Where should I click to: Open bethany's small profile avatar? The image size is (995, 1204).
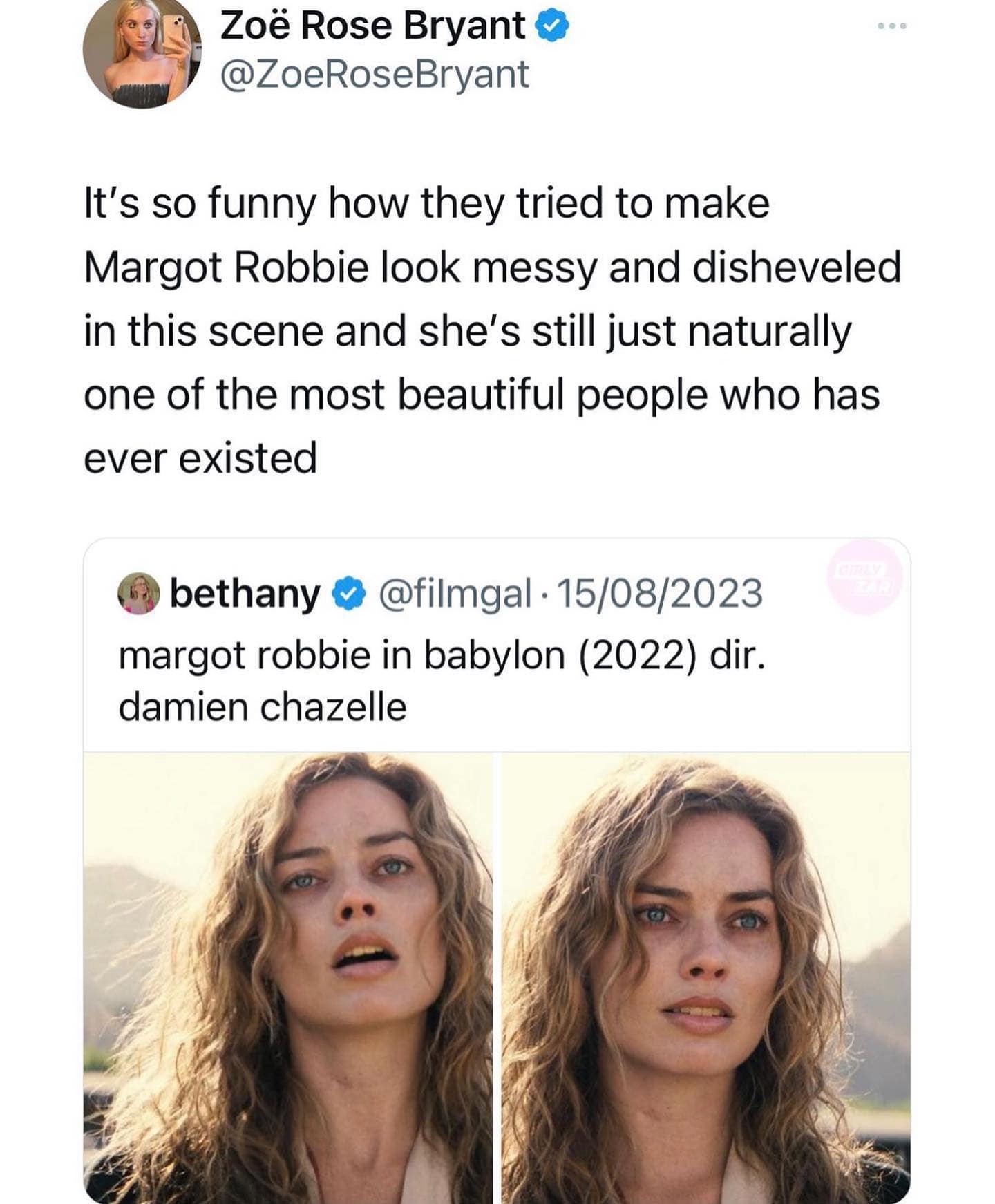pos(139,594)
